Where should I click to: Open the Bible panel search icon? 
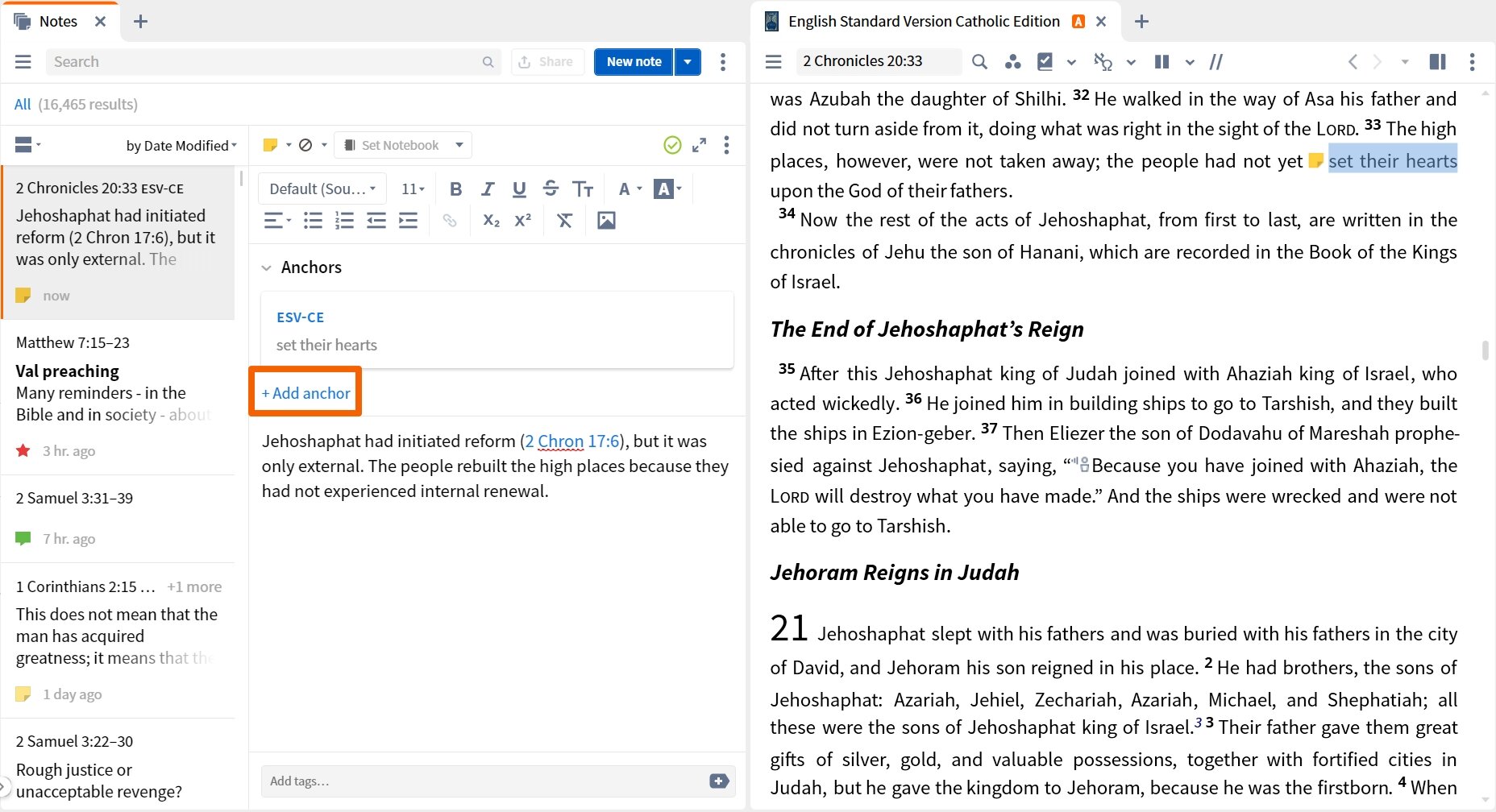[x=979, y=62]
